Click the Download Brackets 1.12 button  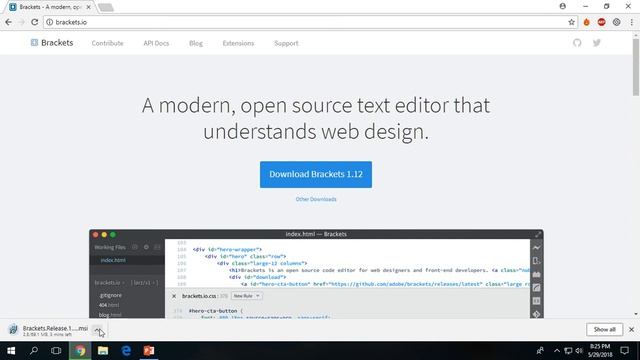point(316,174)
